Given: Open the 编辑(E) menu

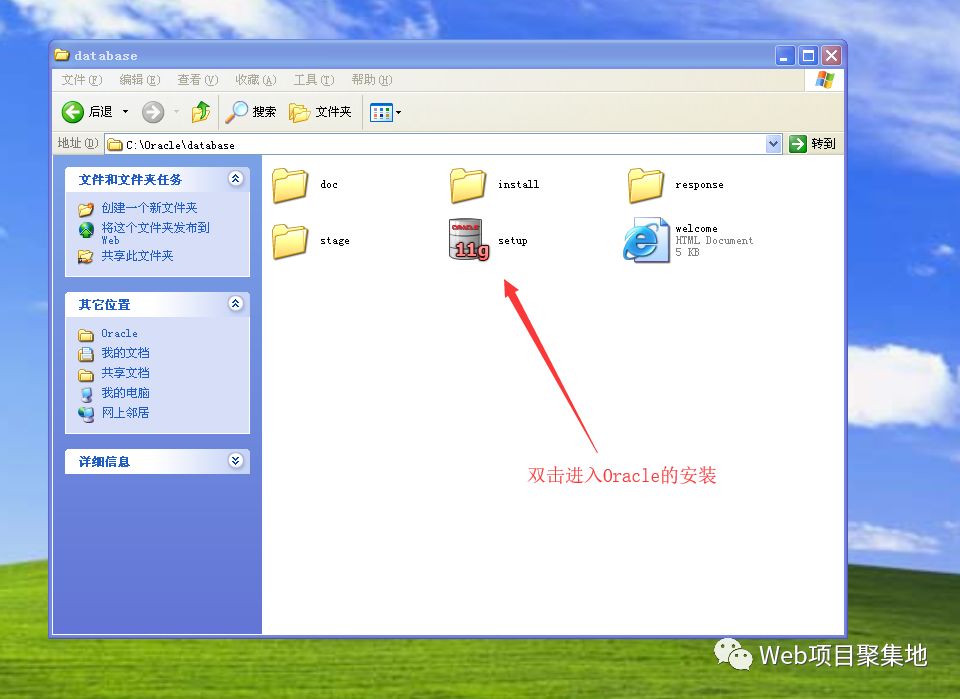Looking at the screenshot, I should [x=140, y=80].
